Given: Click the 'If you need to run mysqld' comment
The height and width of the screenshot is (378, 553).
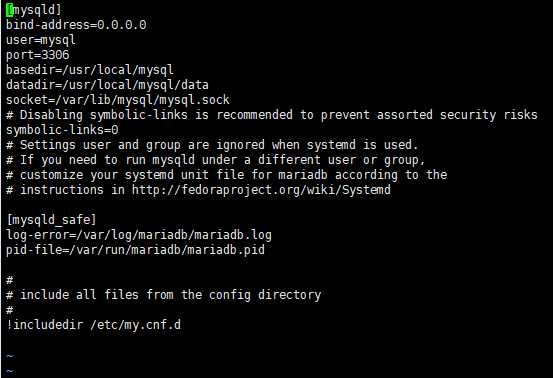Looking at the screenshot, I should tap(216, 160).
